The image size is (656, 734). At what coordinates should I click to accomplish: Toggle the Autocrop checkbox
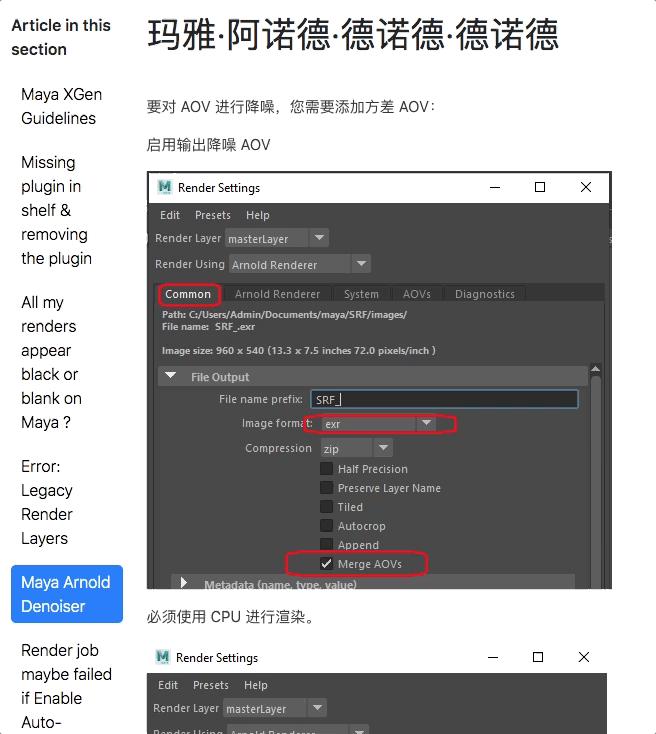pos(326,526)
